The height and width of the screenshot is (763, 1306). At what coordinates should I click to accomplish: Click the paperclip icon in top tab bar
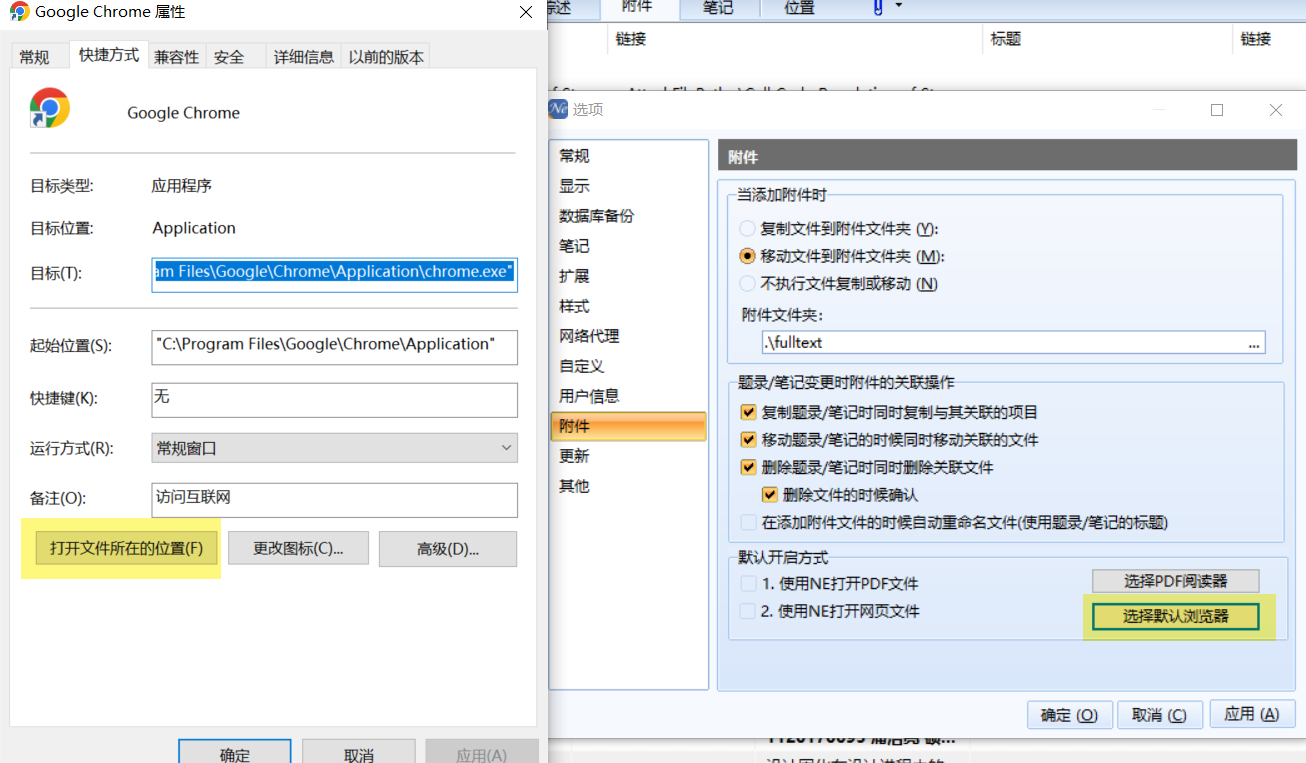tap(878, 8)
